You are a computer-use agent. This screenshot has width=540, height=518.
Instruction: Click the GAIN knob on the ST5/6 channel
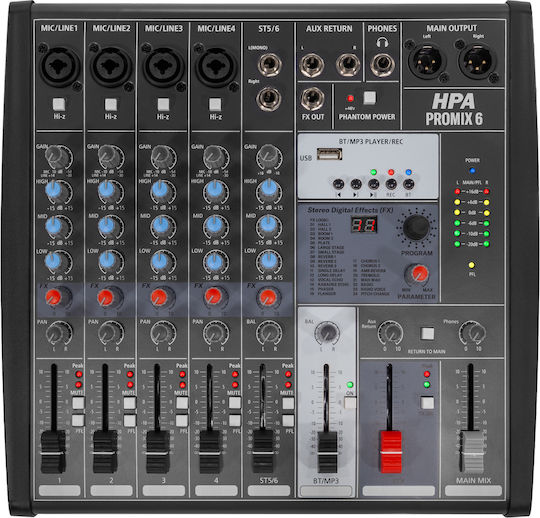(x=269, y=157)
